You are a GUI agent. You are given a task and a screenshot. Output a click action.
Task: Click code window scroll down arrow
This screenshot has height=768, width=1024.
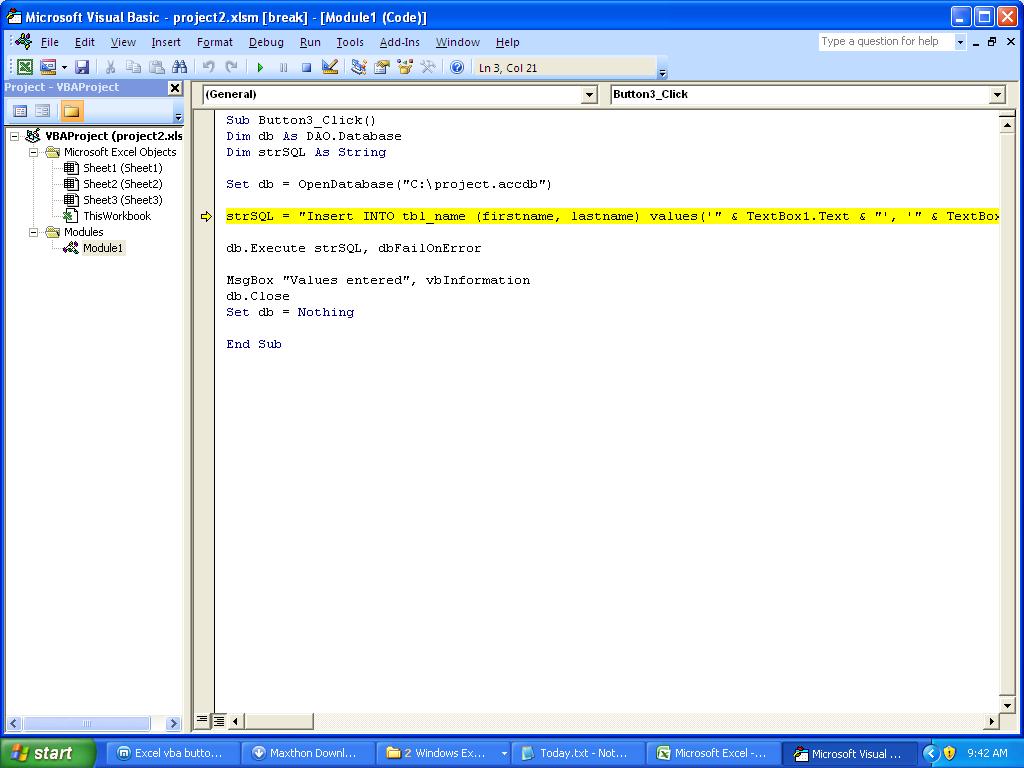click(x=1007, y=705)
